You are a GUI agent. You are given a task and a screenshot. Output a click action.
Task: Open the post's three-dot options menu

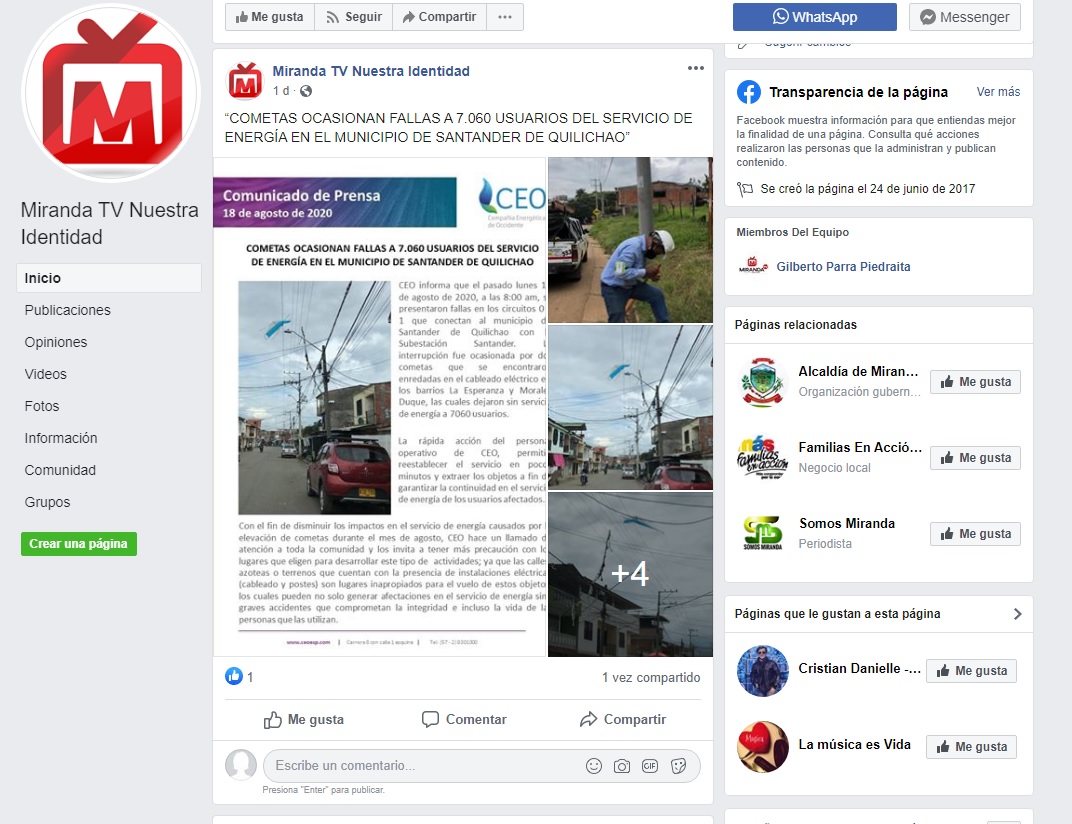tap(695, 68)
